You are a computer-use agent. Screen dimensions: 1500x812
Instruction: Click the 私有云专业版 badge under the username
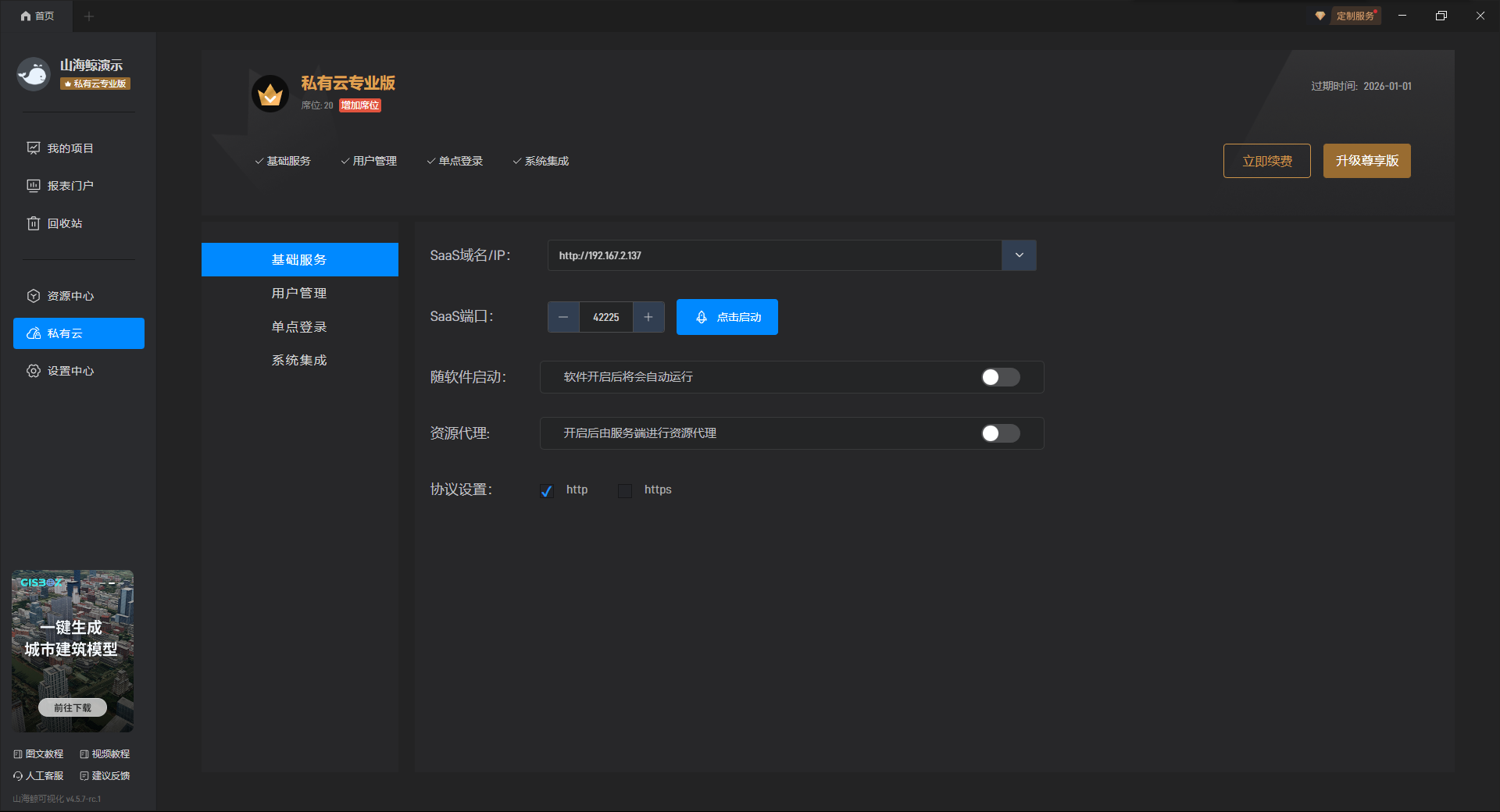tap(95, 84)
